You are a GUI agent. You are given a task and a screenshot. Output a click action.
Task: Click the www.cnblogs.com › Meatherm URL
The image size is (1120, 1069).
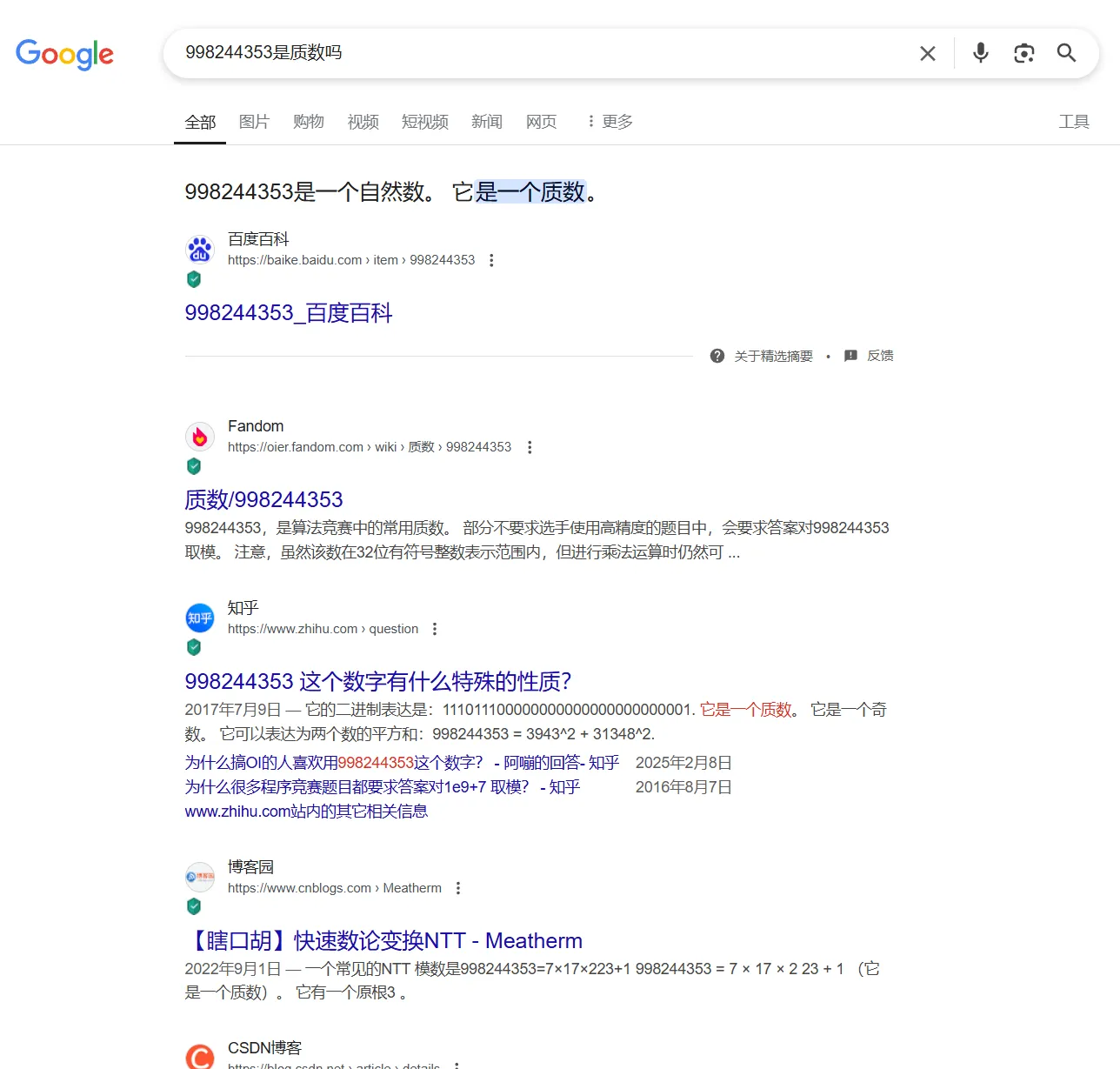click(335, 888)
